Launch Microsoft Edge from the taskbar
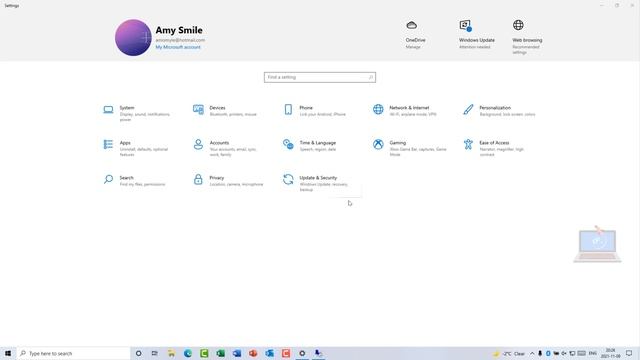 click(x=188, y=353)
